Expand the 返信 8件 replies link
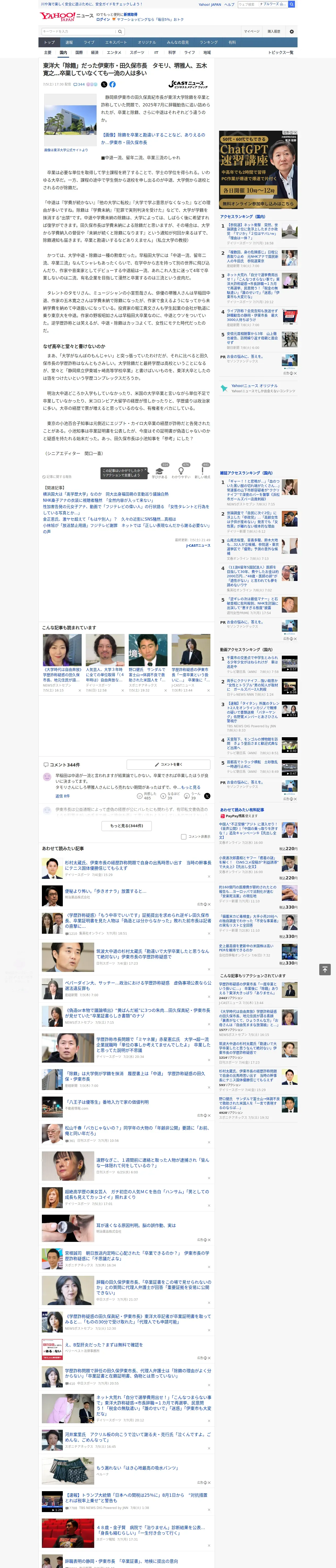This screenshot has width=336, height=1568. pyautogui.click(x=62, y=796)
